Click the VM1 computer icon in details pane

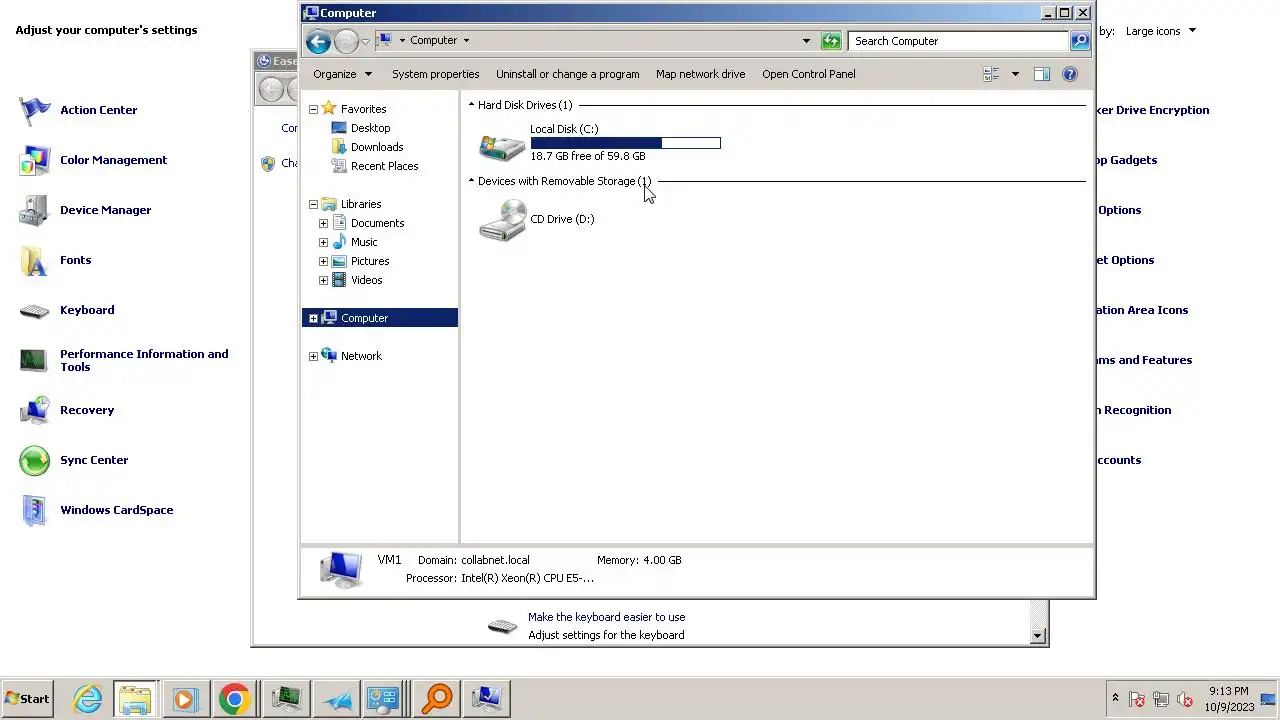point(341,569)
